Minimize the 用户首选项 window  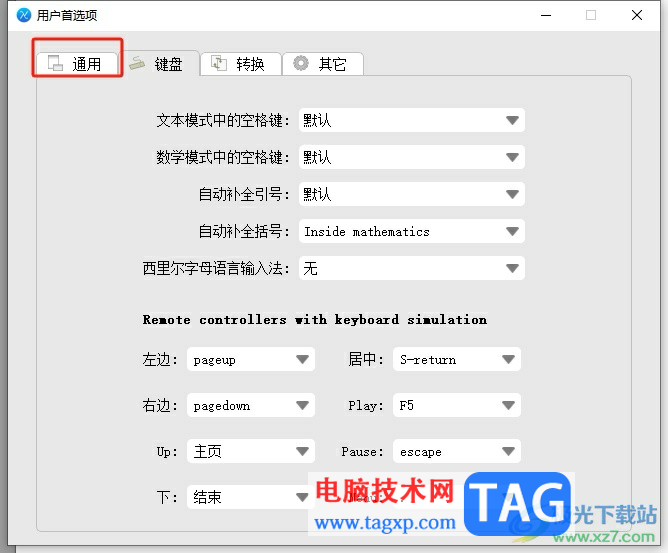coord(546,15)
